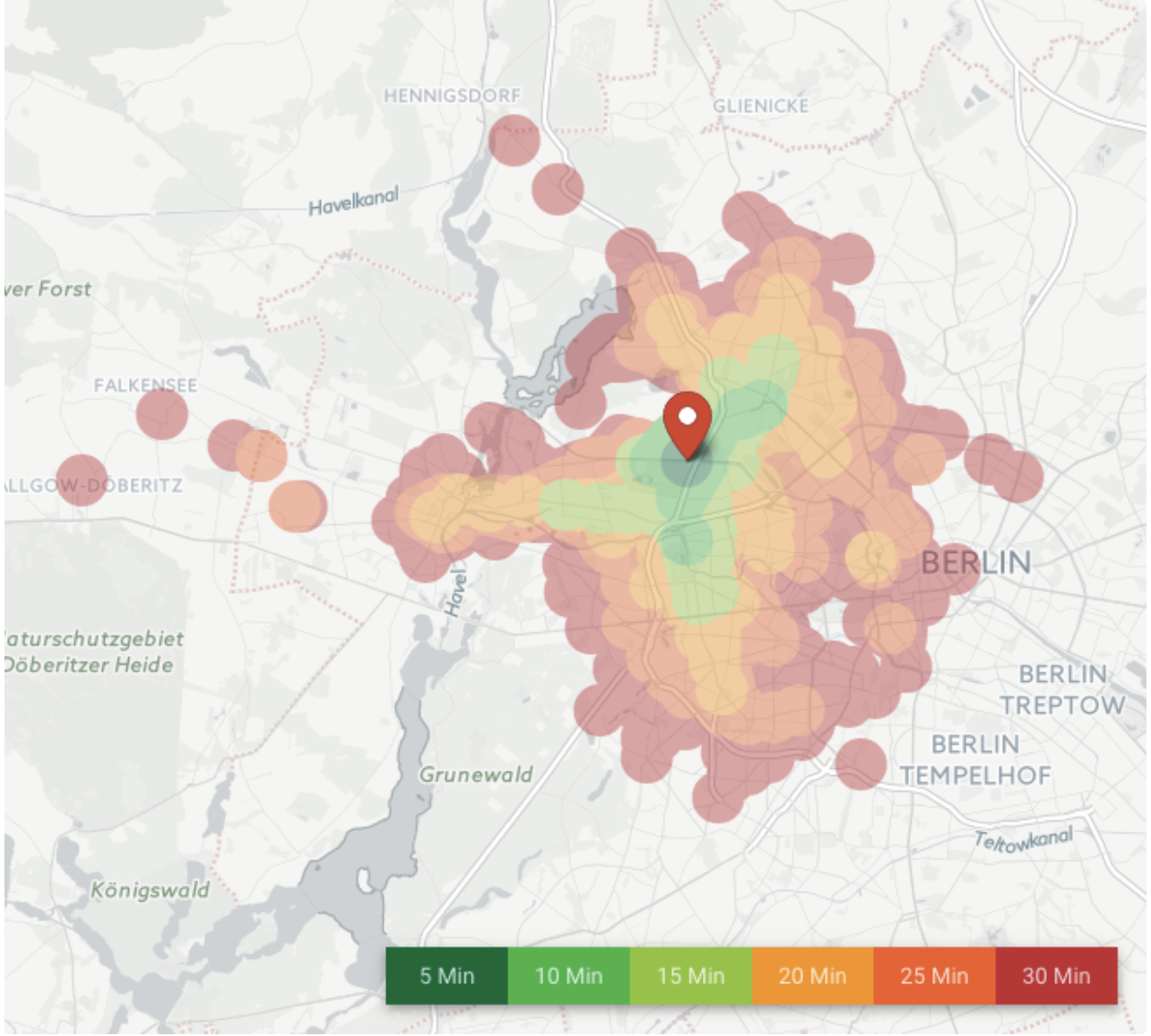Screen dimensions: 1151x1036
Task: Click the Königswald area label
Action: pyautogui.click(x=150, y=890)
